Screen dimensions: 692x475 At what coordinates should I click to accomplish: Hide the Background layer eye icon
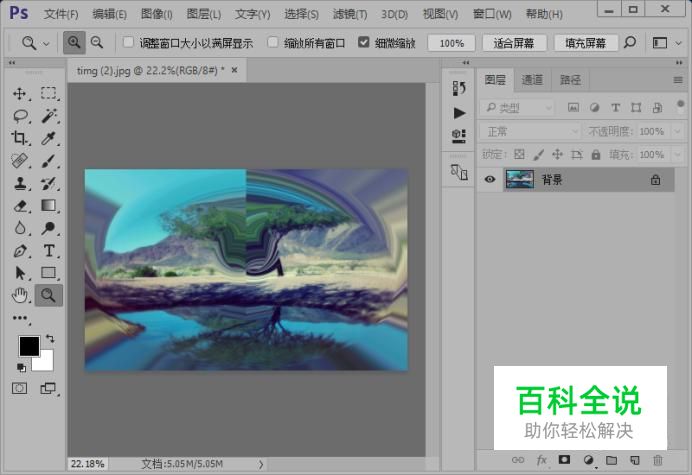click(x=490, y=180)
